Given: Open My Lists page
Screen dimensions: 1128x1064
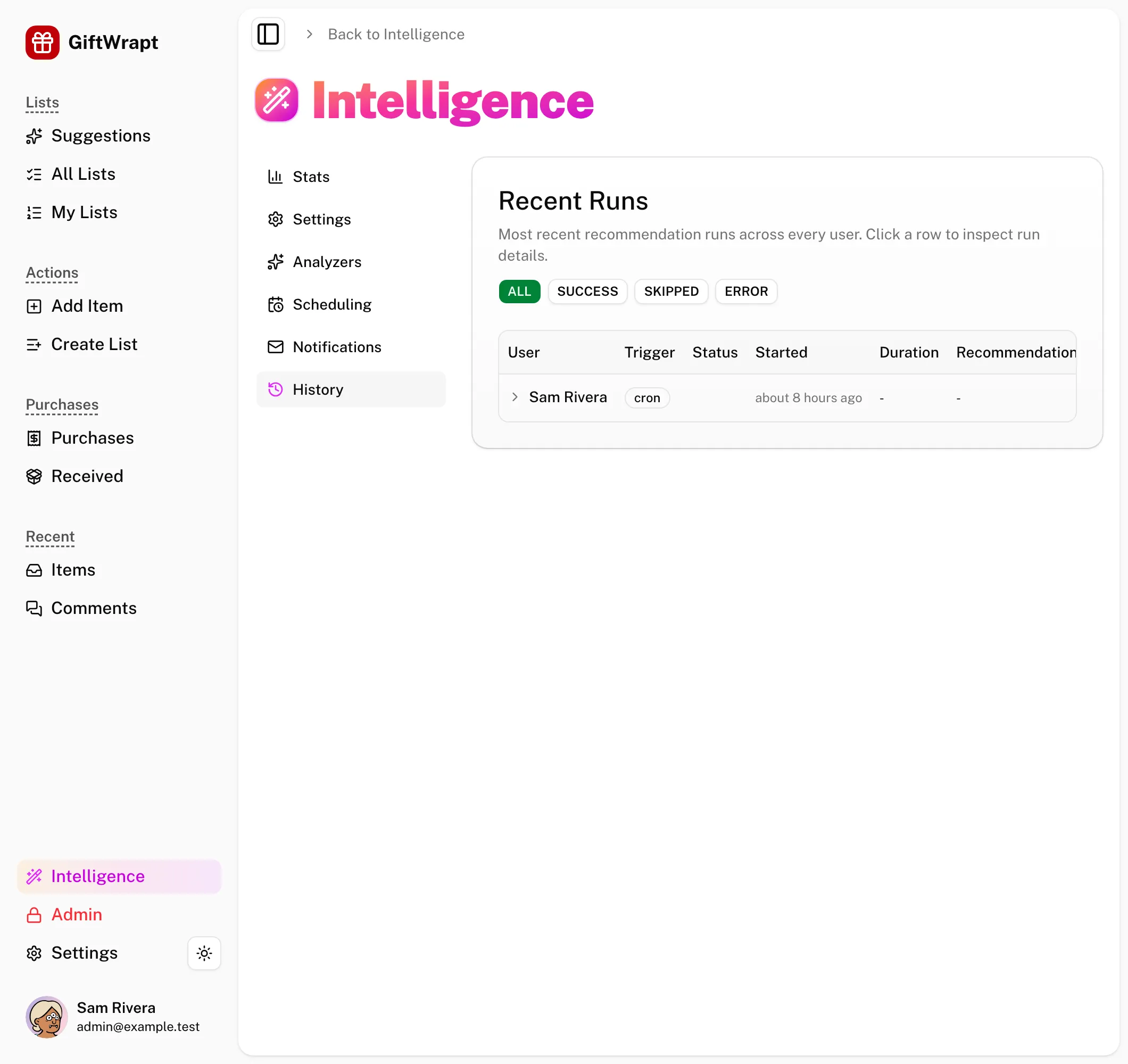Looking at the screenshot, I should (119, 212).
